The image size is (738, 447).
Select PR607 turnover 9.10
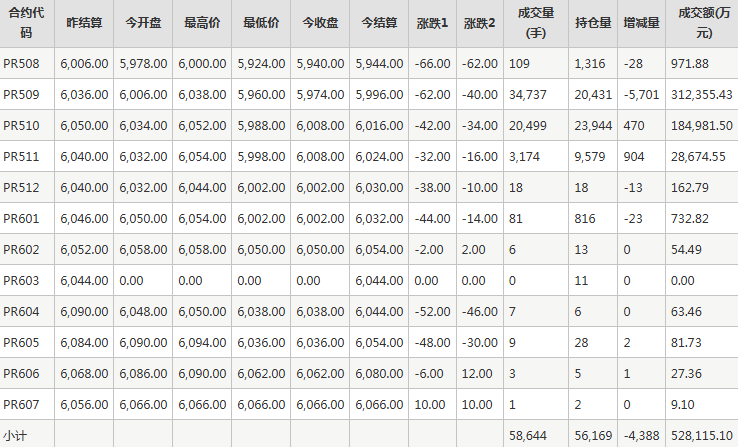click(x=682, y=405)
